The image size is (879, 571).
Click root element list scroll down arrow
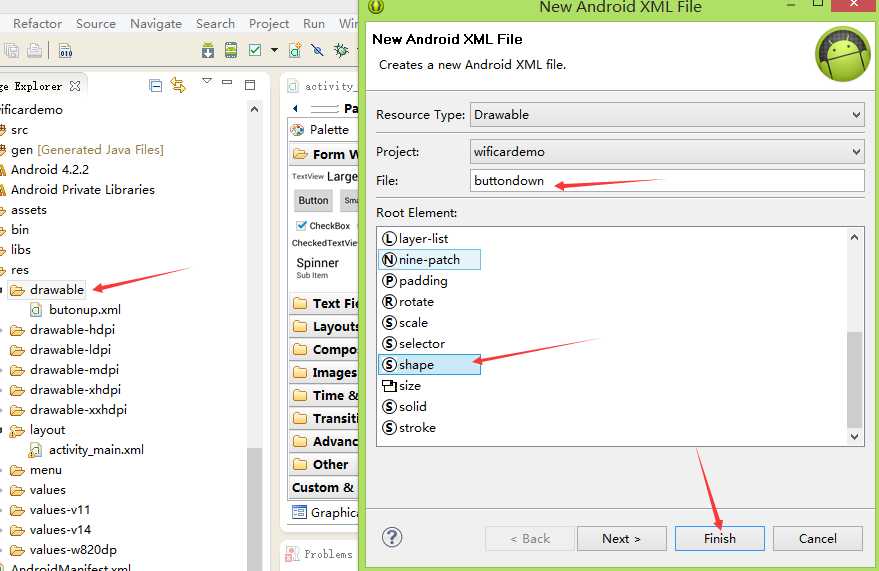(854, 437)
